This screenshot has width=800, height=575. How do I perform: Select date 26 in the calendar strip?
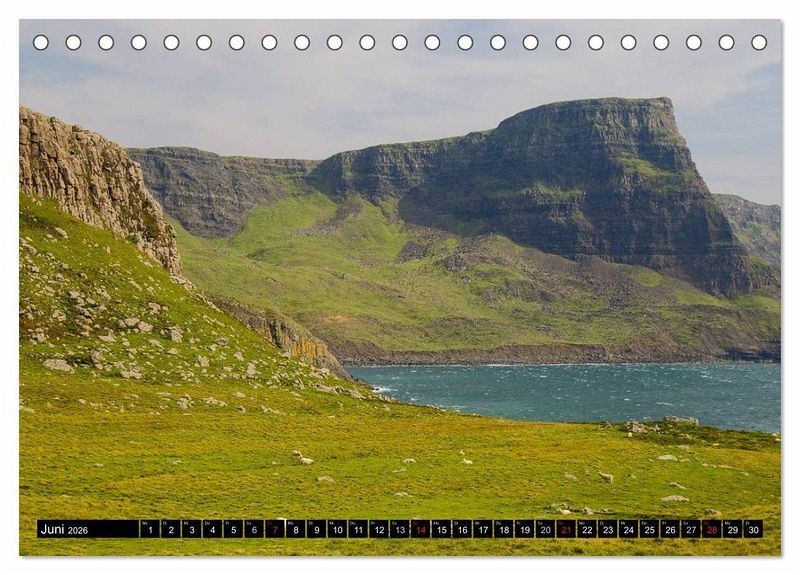pyautogui.click(x=671, y=529)
